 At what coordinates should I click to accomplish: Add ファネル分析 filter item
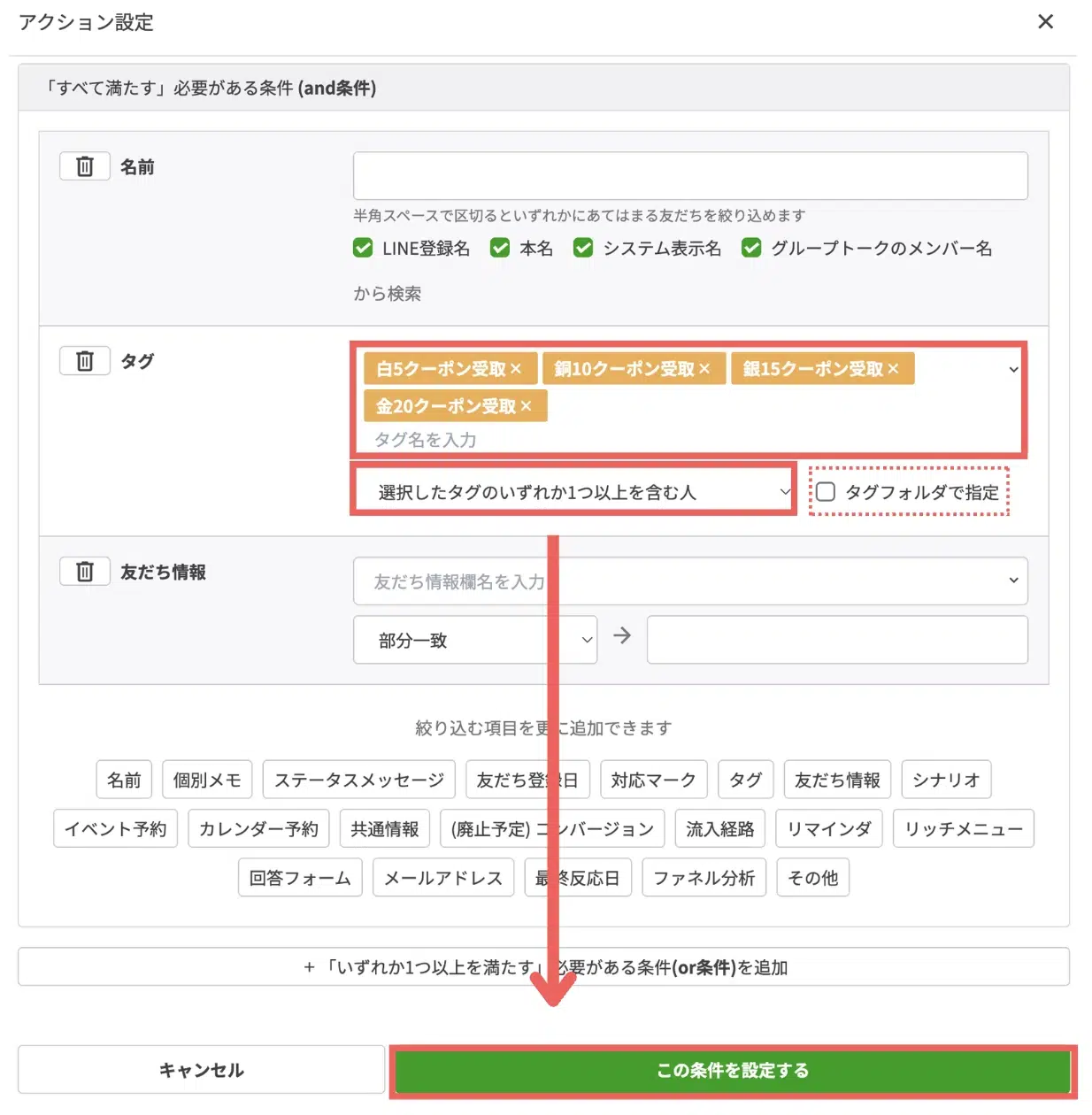coord(704,878)
